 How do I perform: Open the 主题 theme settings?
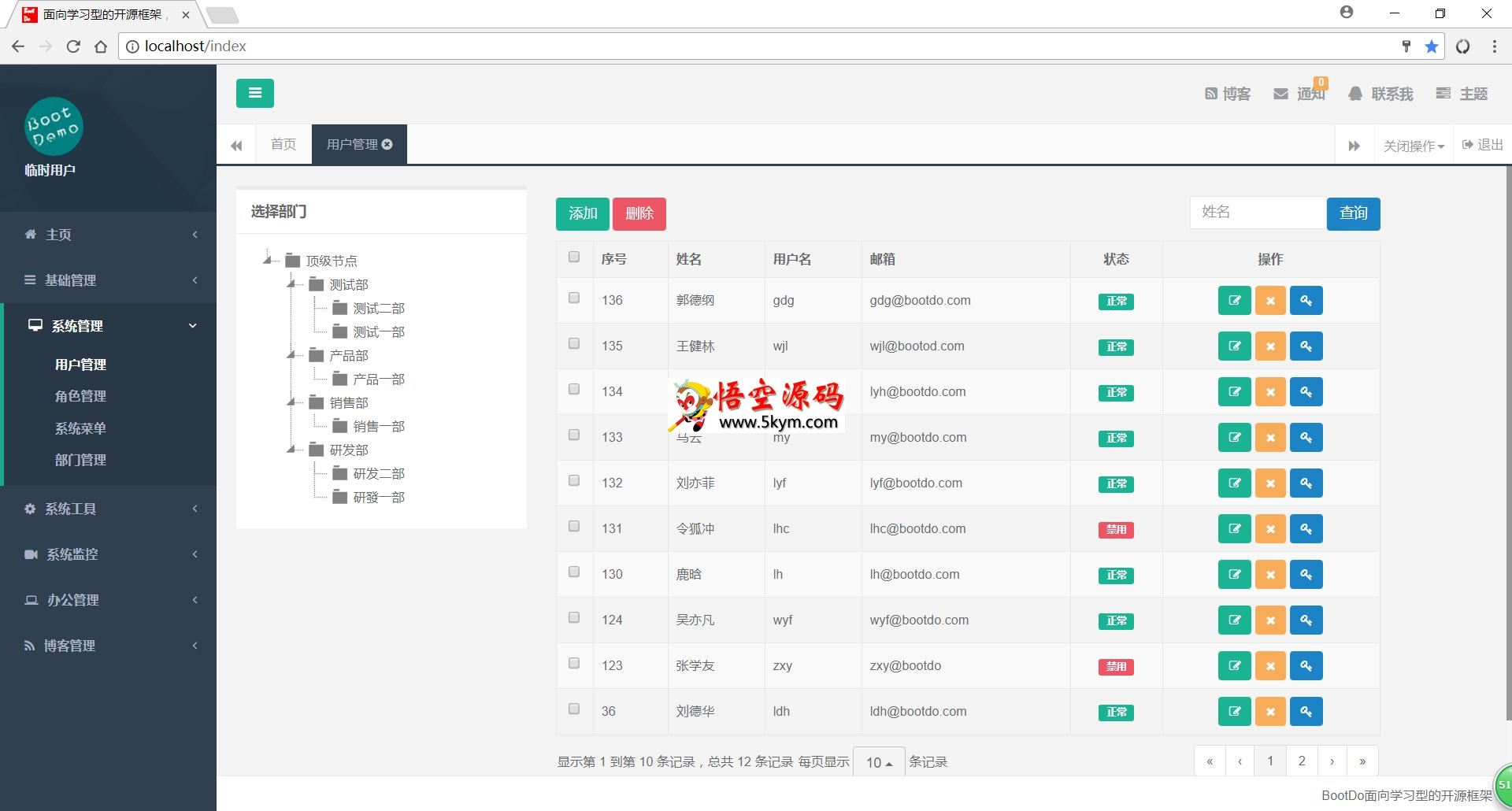coord(1462,94)
